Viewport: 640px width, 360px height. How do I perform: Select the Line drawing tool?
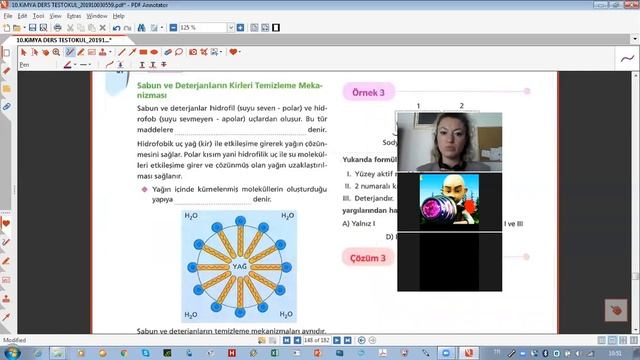pyautogui.click(x=122, y=52)
